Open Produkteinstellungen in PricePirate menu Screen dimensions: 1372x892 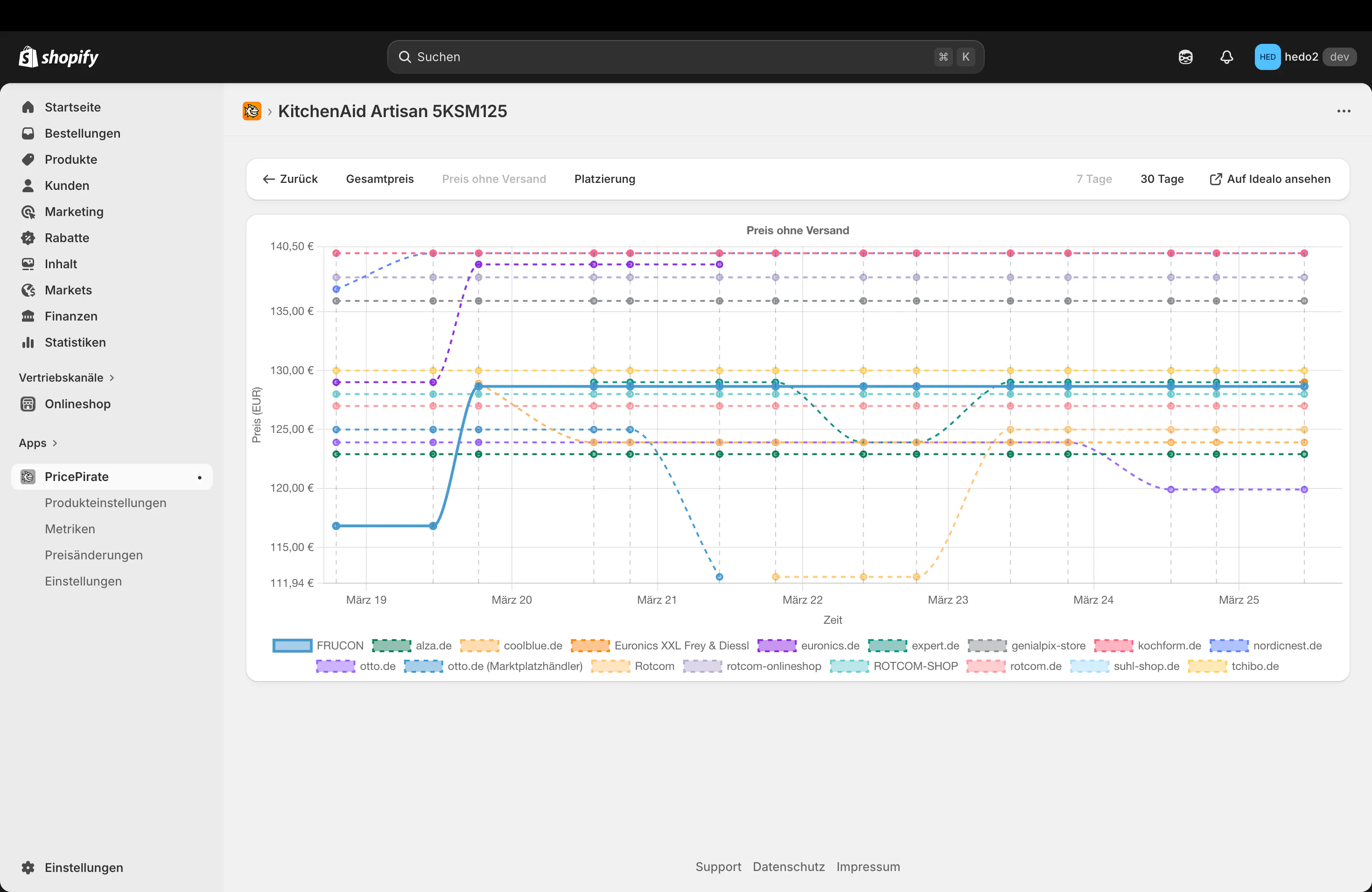tap(105, 503)
